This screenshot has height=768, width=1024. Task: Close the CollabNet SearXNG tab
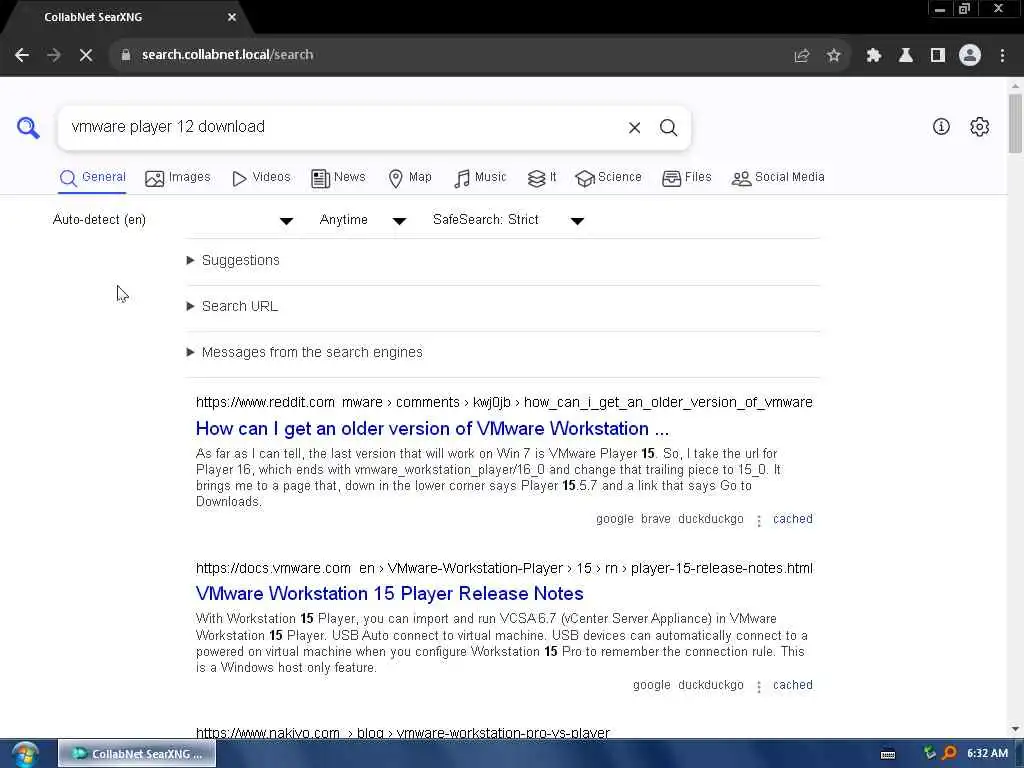click(x=232, y=17)
